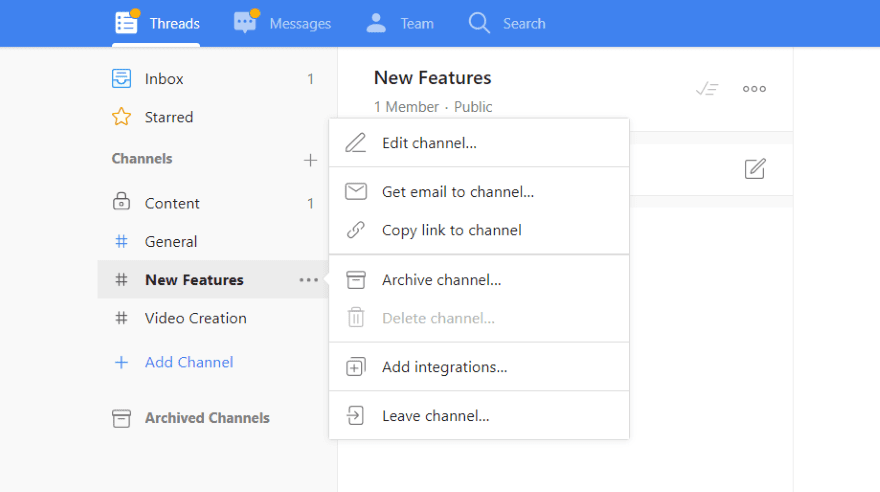Choose Get email to channel... option
This screenshot has height=492, width=880.
tap(458, 192)
